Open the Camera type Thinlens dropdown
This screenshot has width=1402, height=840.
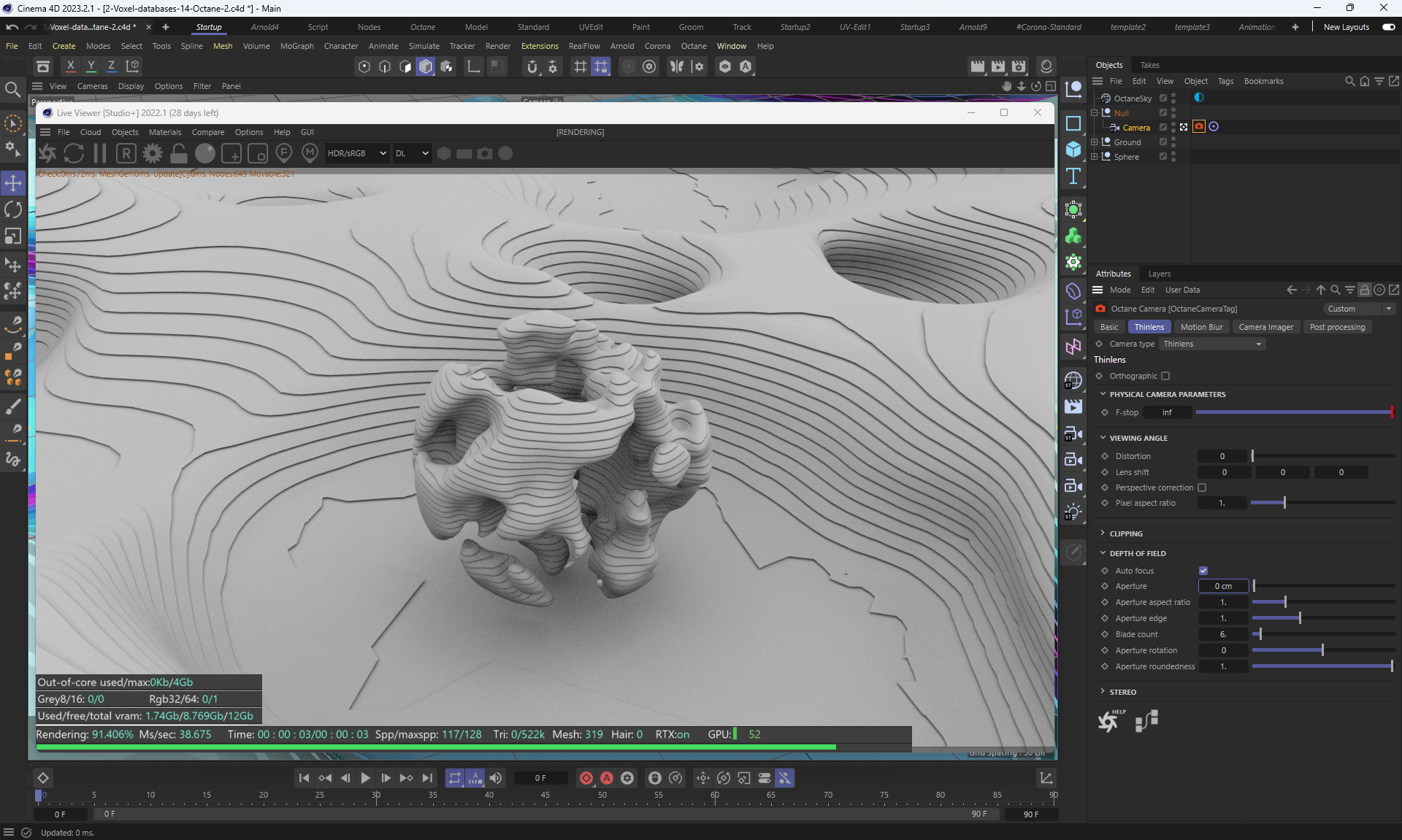coord(1212,344)
